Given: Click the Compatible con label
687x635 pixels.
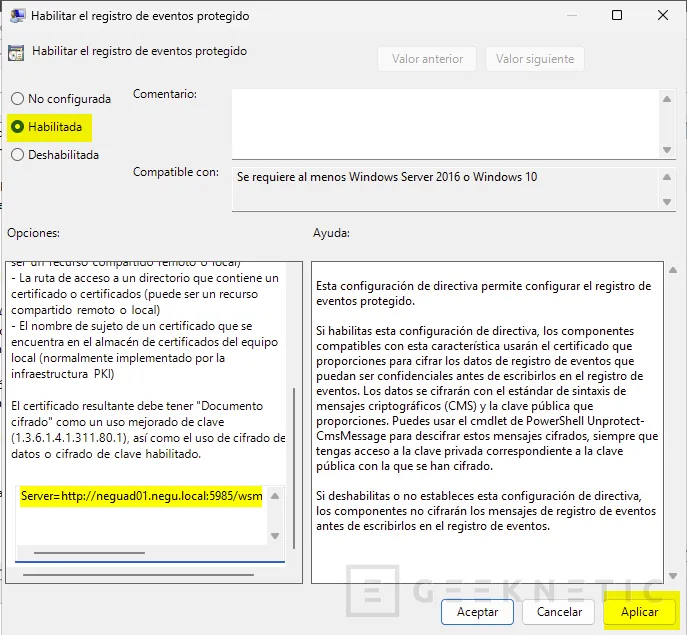Looking at the screenshot, I should click(x=176, y=172).
